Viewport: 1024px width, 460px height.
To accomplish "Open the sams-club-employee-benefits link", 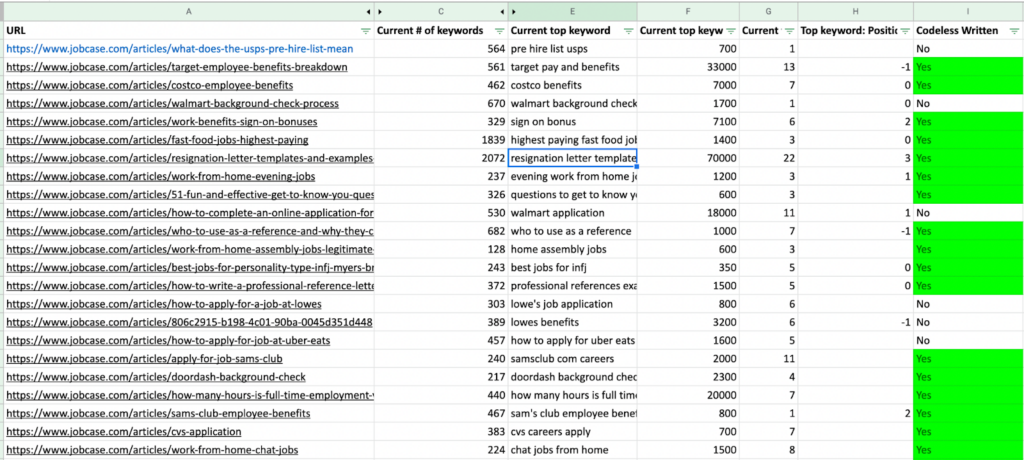I will click(158, 414).
